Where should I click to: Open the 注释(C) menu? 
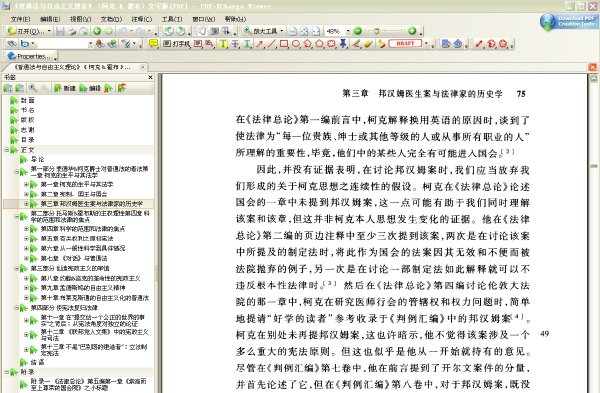point(142,19)
